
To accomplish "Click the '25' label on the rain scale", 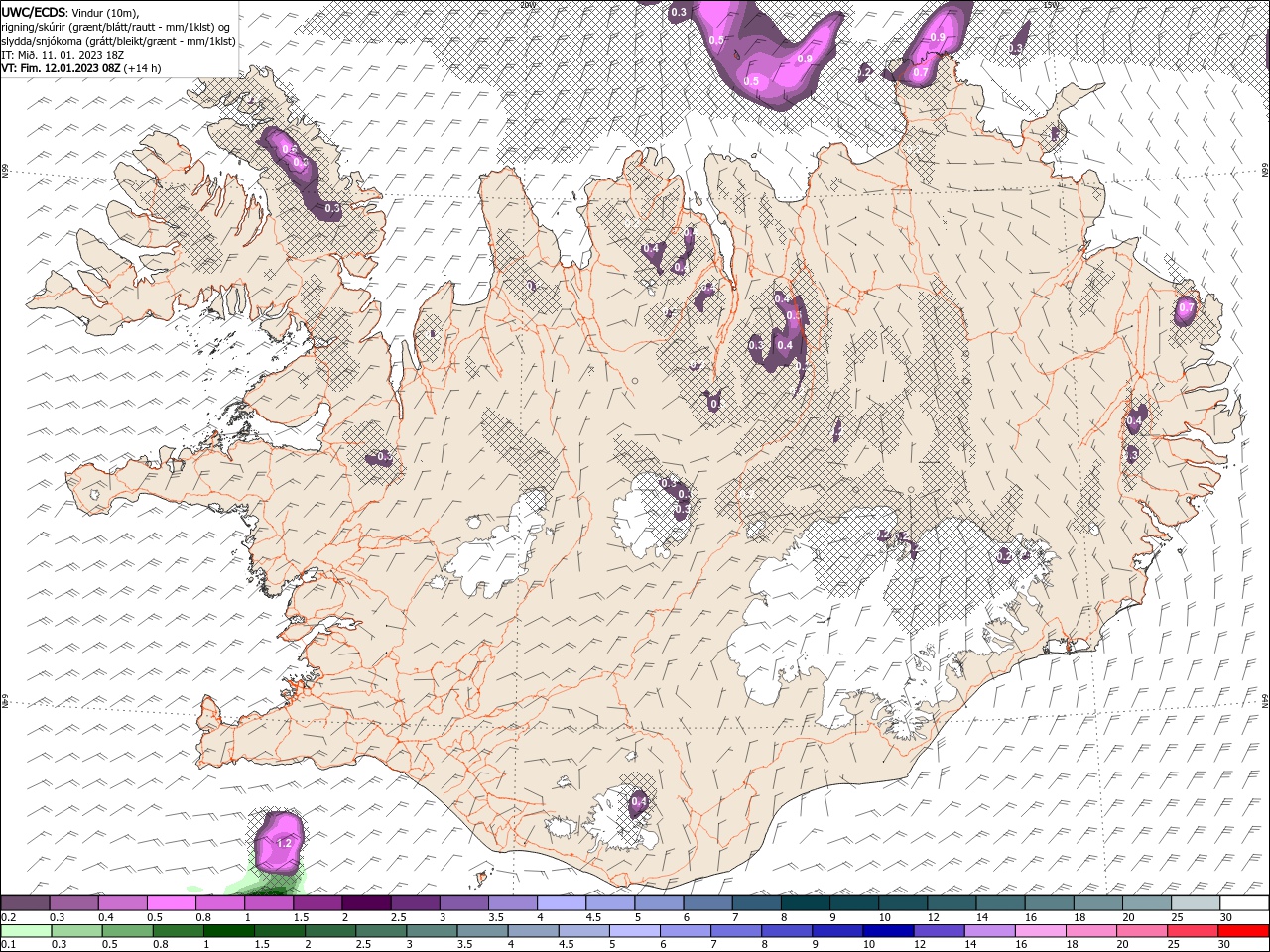I will point(1174,945).
